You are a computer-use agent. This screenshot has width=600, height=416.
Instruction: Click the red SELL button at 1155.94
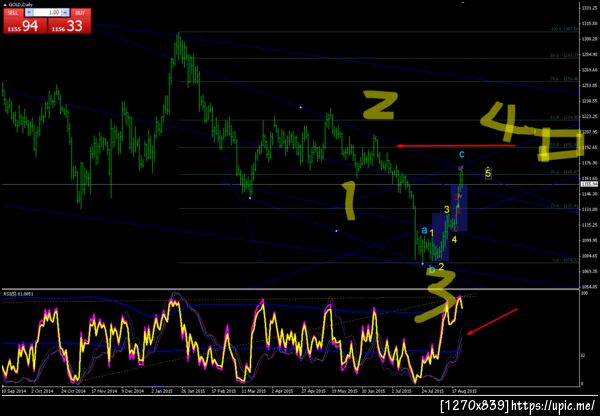click(25, 21)
